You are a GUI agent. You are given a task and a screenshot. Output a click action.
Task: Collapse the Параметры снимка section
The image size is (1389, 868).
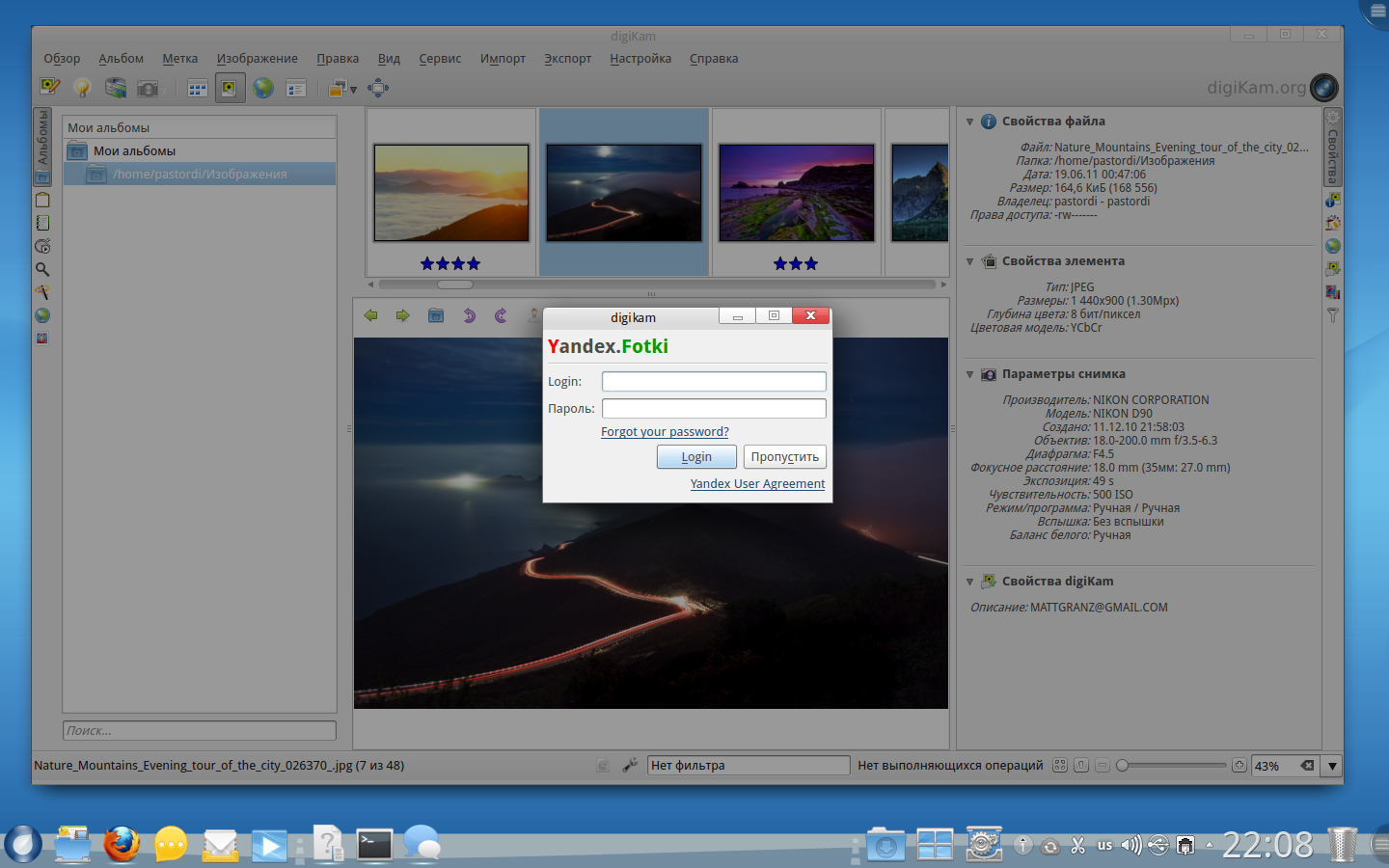pos(970,374)
